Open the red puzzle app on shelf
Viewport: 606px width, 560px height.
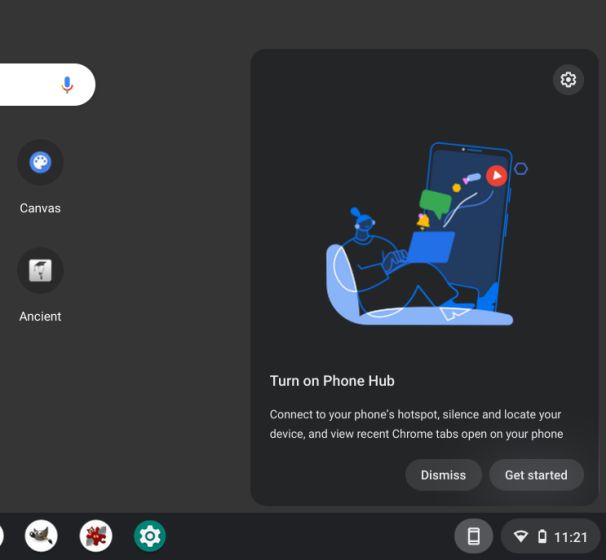(96, 536)
